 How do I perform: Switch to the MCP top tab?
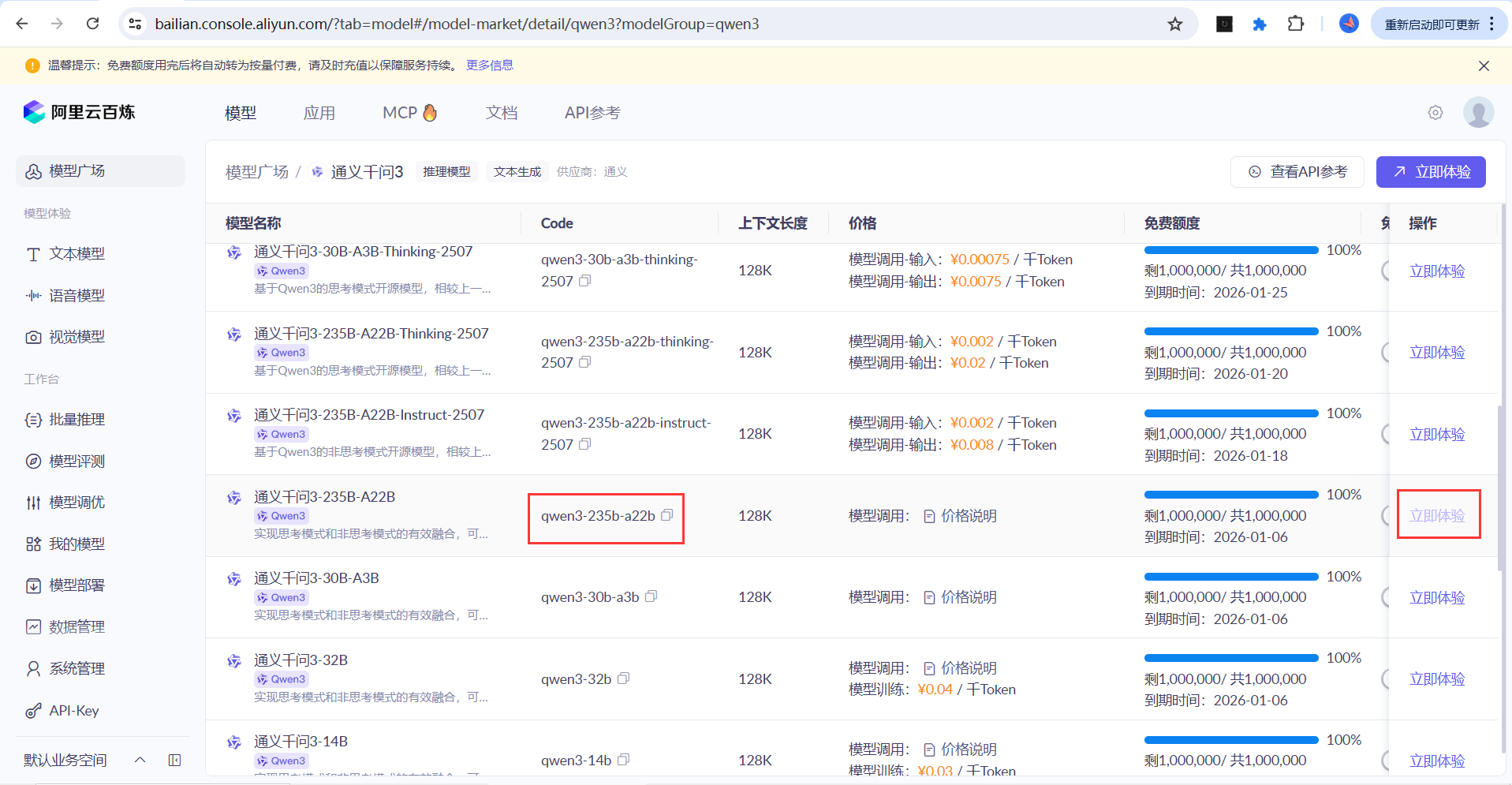pos(409,113)
